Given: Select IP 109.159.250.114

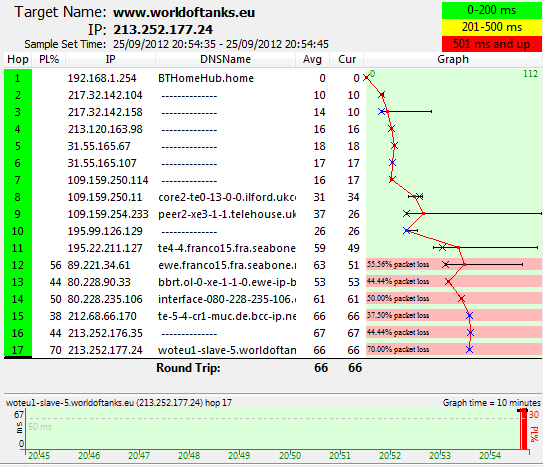Looking at the screenshot, I should tap(108, 180).
